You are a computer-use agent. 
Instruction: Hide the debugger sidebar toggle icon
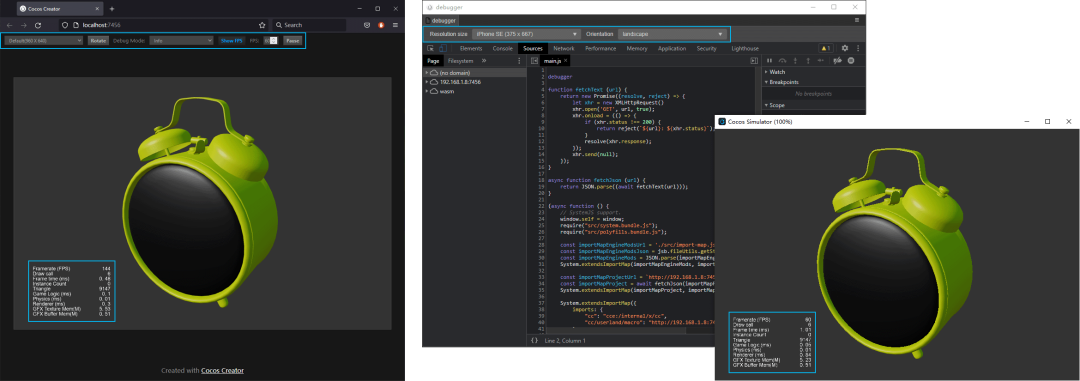click(x=754, y=61)
